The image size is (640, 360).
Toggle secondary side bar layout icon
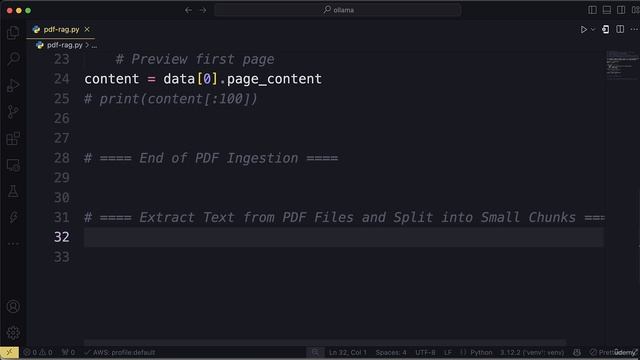(x=621, y=10)
